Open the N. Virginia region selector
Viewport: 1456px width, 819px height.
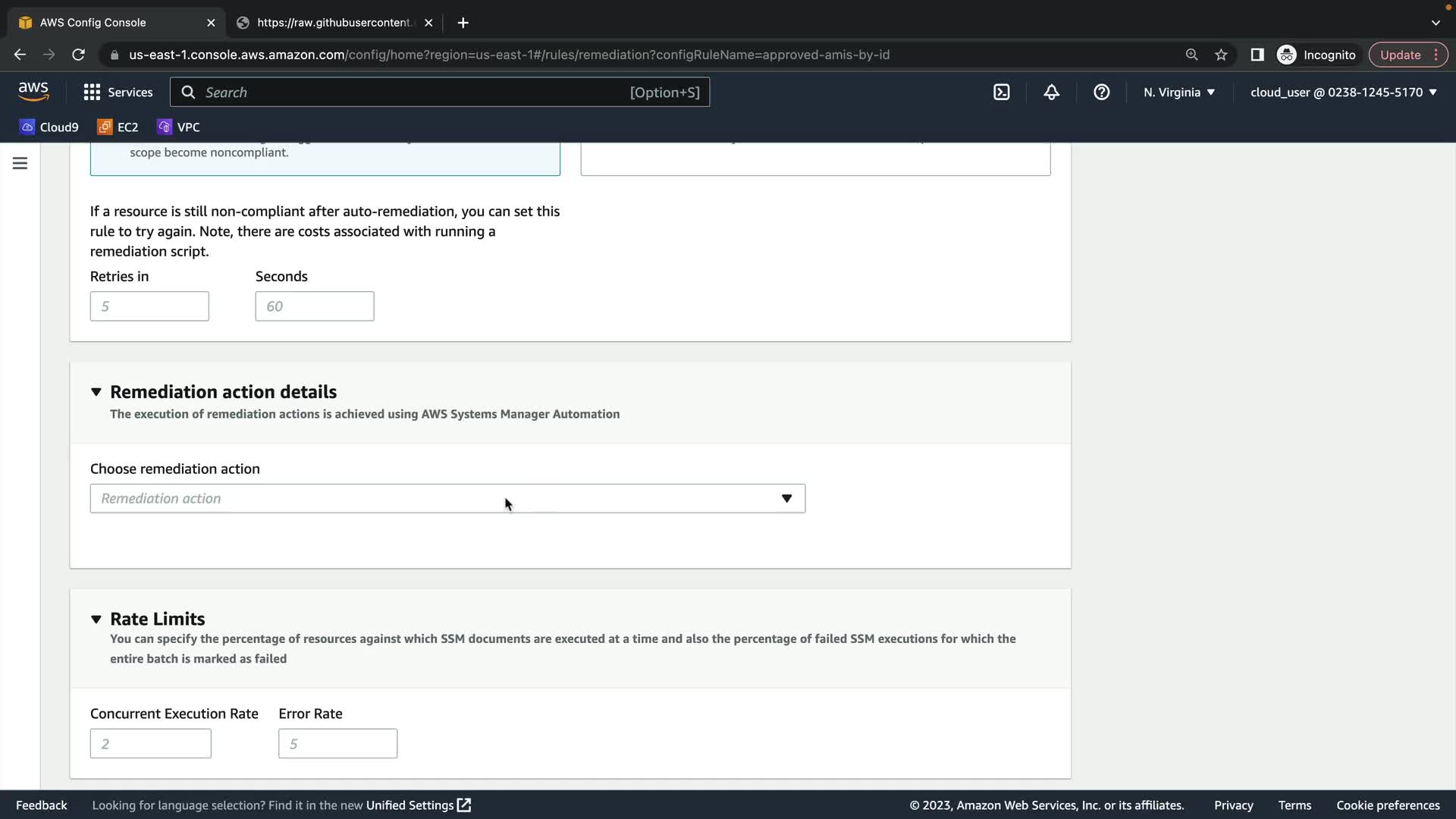(1178, 93)
